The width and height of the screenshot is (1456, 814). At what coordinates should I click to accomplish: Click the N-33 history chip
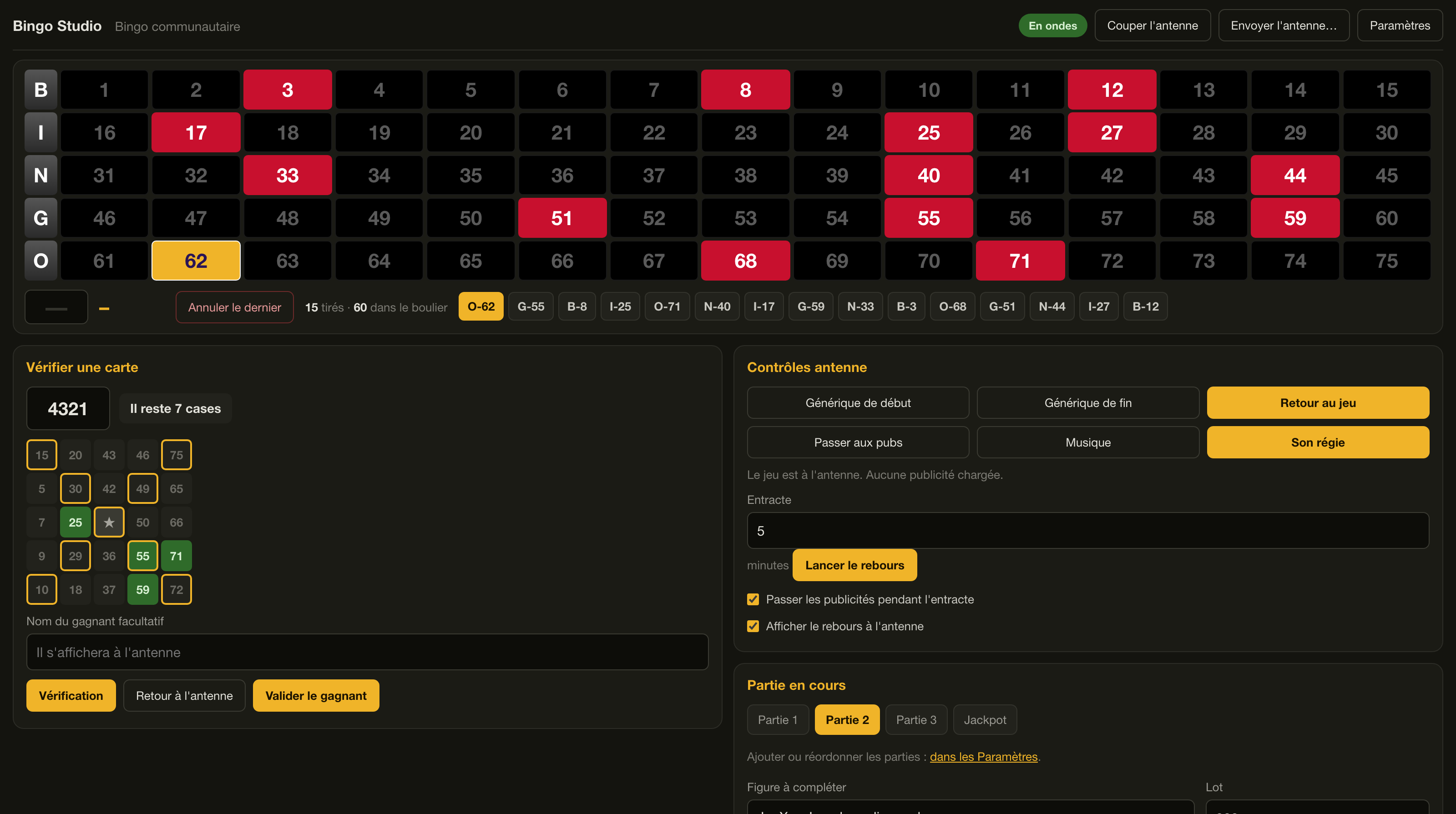pyautogui.click(x=860, y=306)
